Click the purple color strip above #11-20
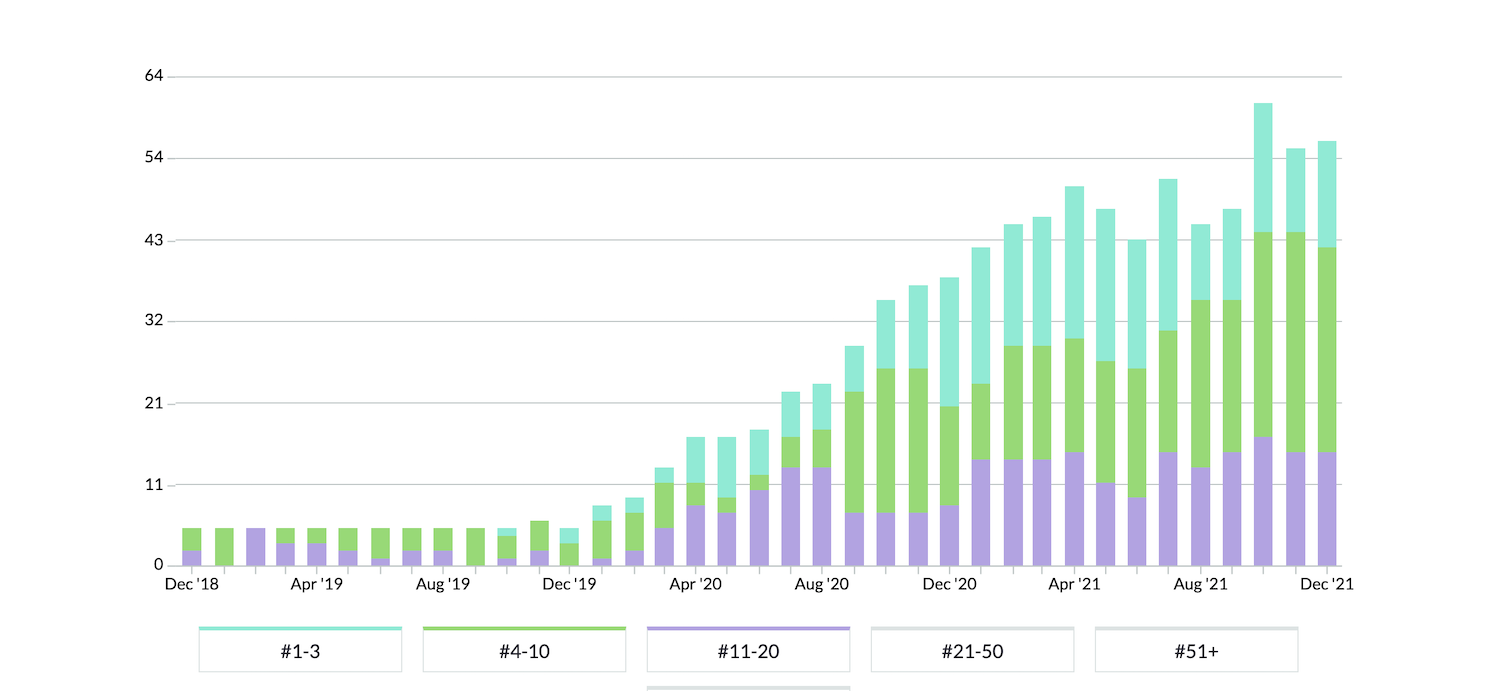This screenshot has height=691, width=1500. point(748,629)
